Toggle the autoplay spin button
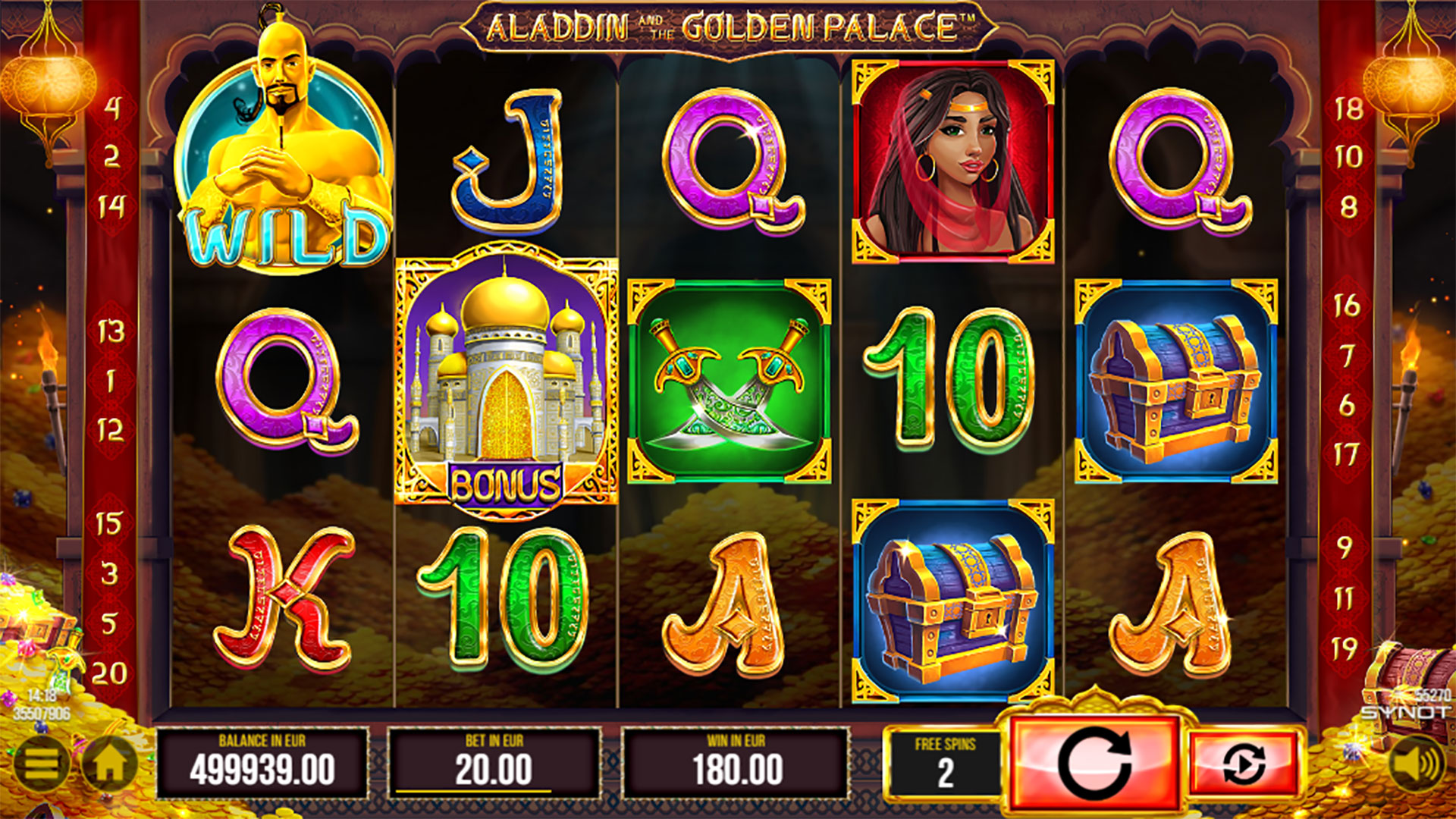Viewport: 1456px width, 819px height. (x=1243, y=764)
